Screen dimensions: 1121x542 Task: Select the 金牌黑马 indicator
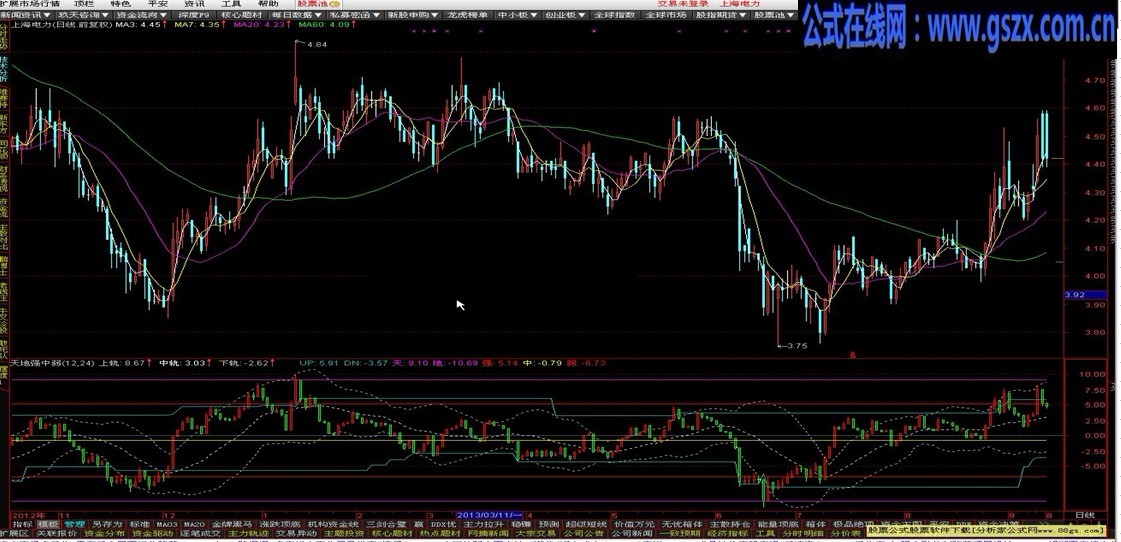(x=232, y=524)
